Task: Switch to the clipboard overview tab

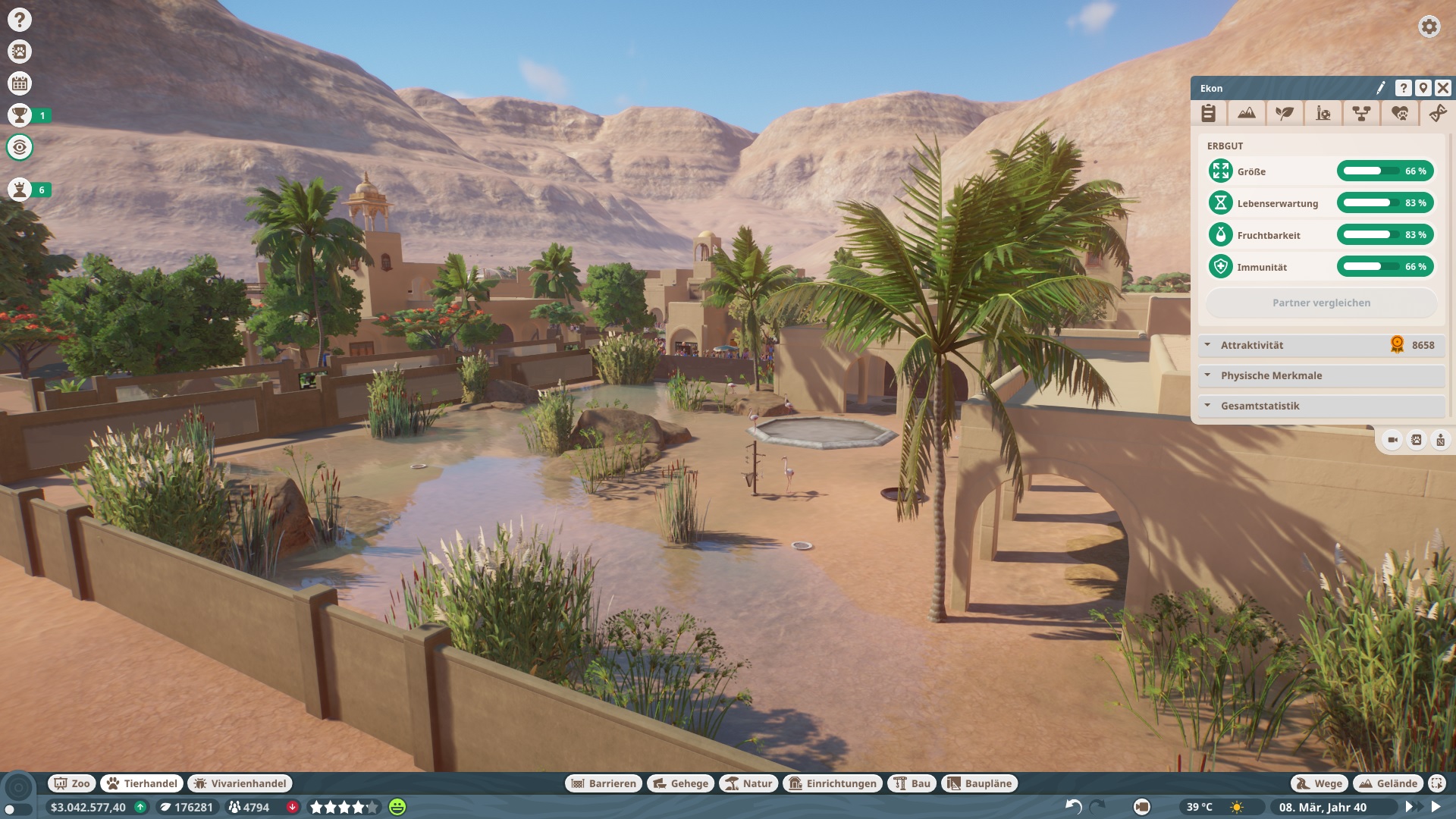Action: 1209,113
